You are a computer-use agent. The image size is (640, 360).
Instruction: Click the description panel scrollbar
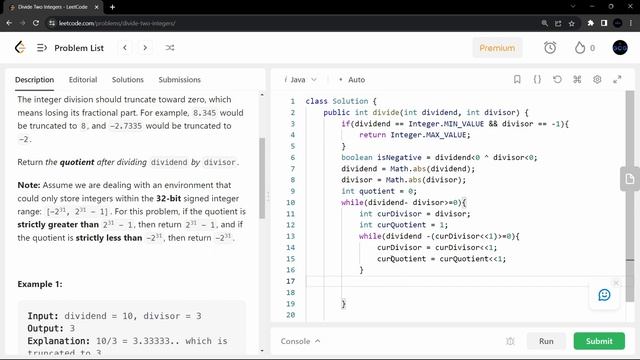(x=262, y=178)
